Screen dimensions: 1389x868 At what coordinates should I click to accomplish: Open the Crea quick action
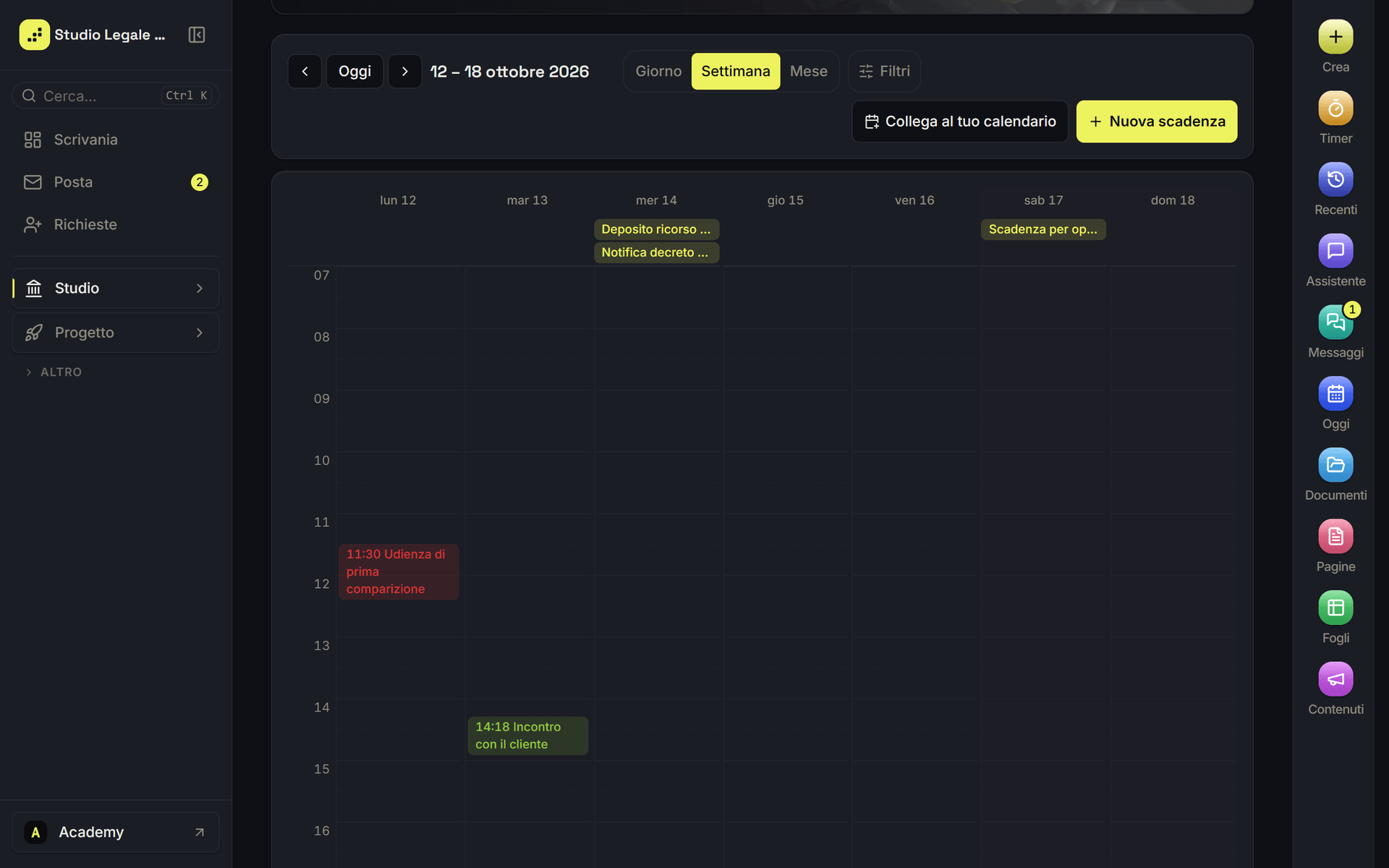tap(1335, 36)
